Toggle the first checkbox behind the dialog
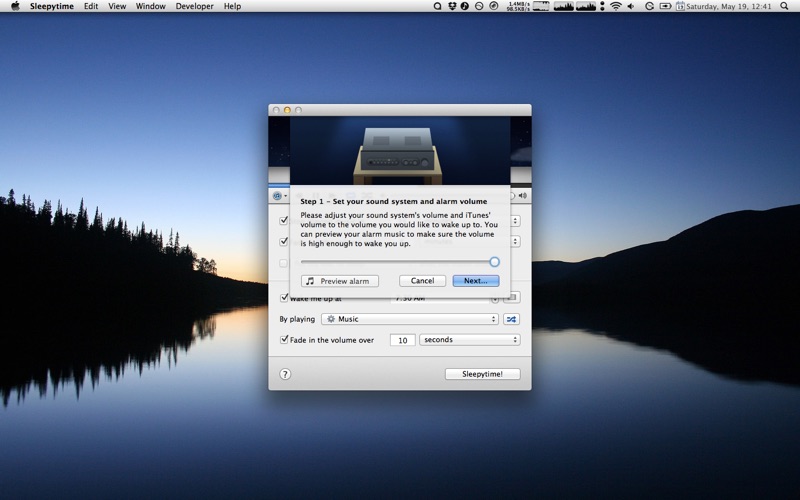The width and height of the screenshot is (800, 500). 284,220
